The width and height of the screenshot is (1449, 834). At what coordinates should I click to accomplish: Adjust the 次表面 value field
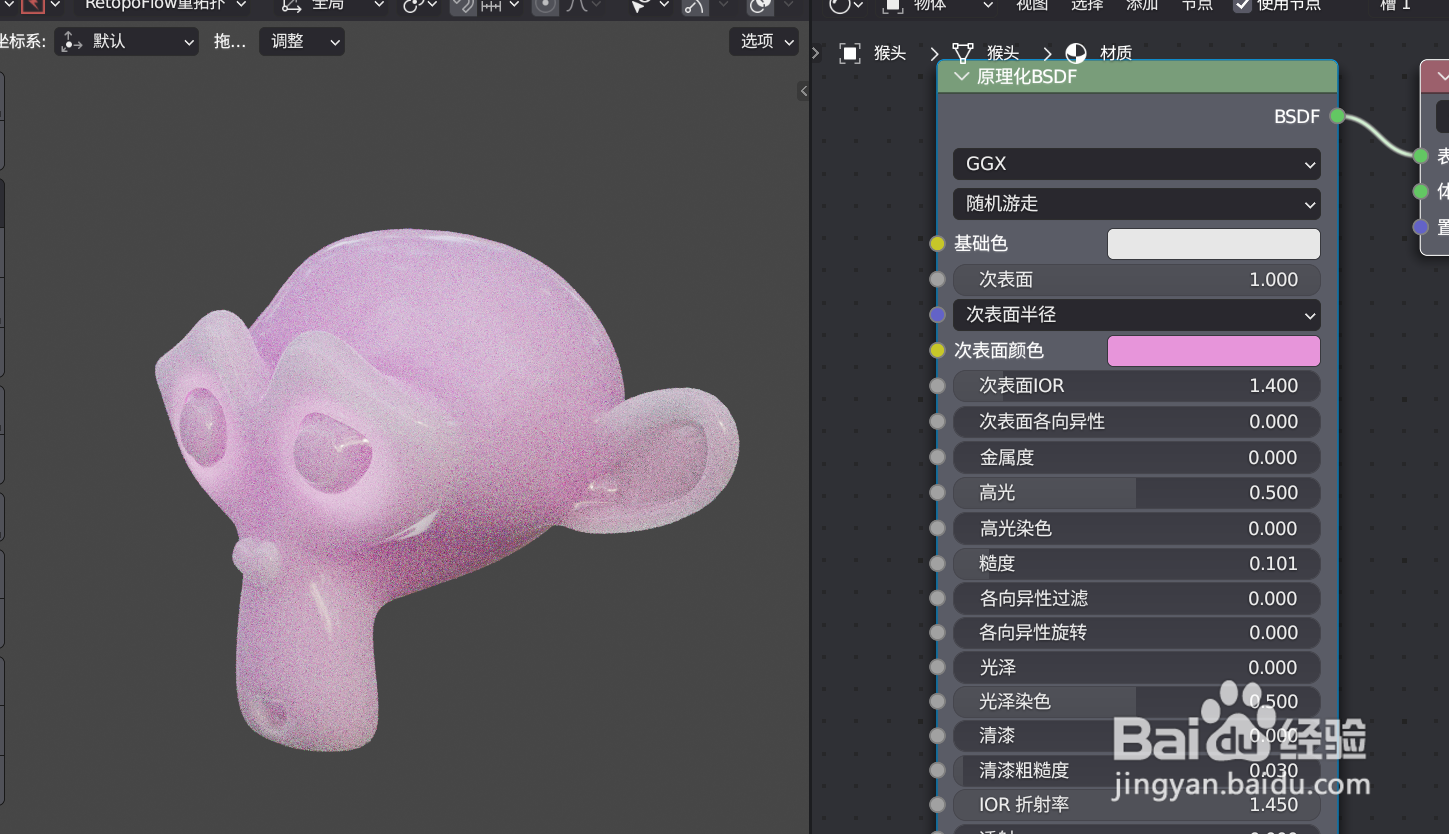pos(1137,280)
